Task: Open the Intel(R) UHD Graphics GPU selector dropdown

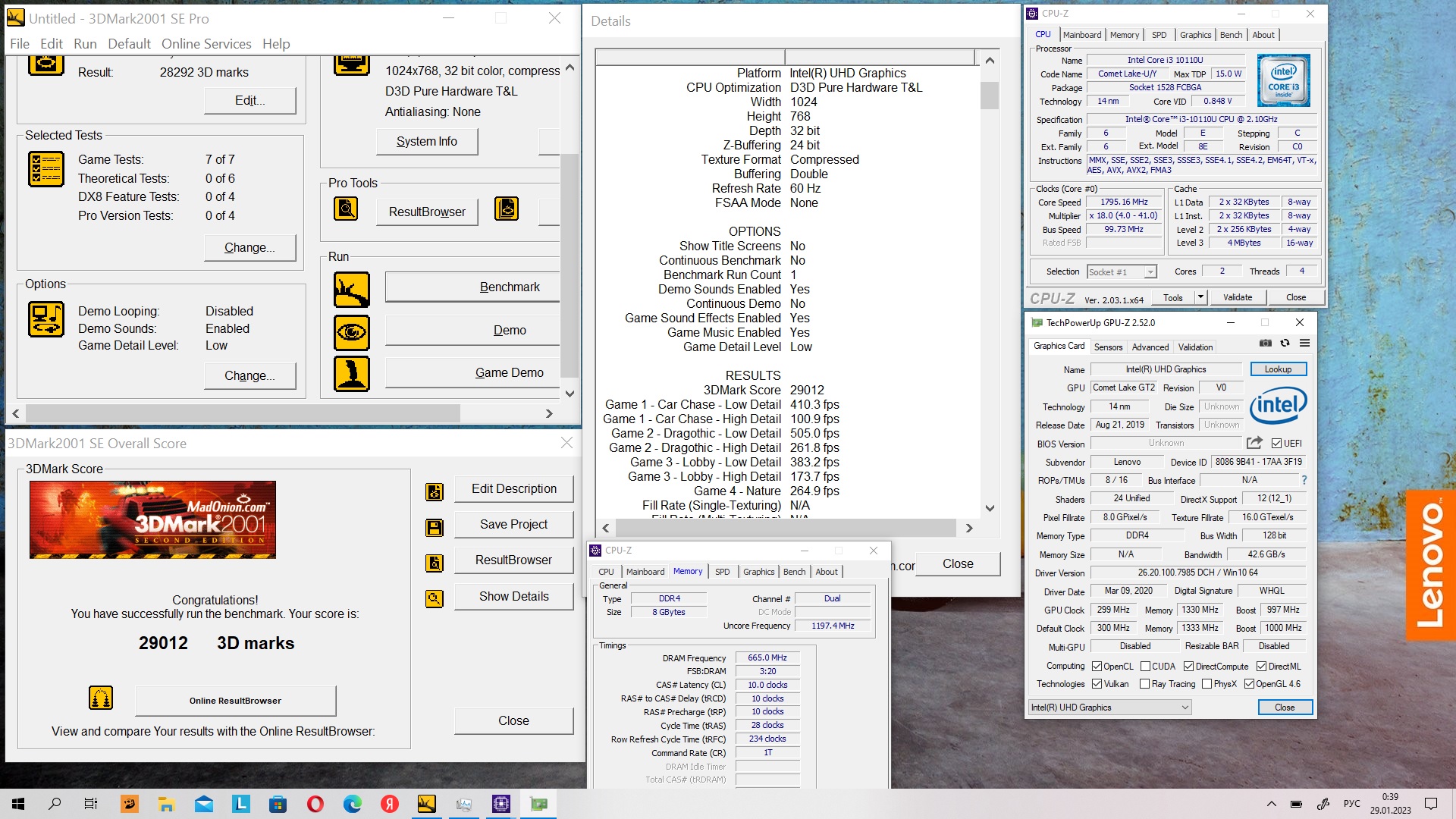Action: coord(1110,708)
